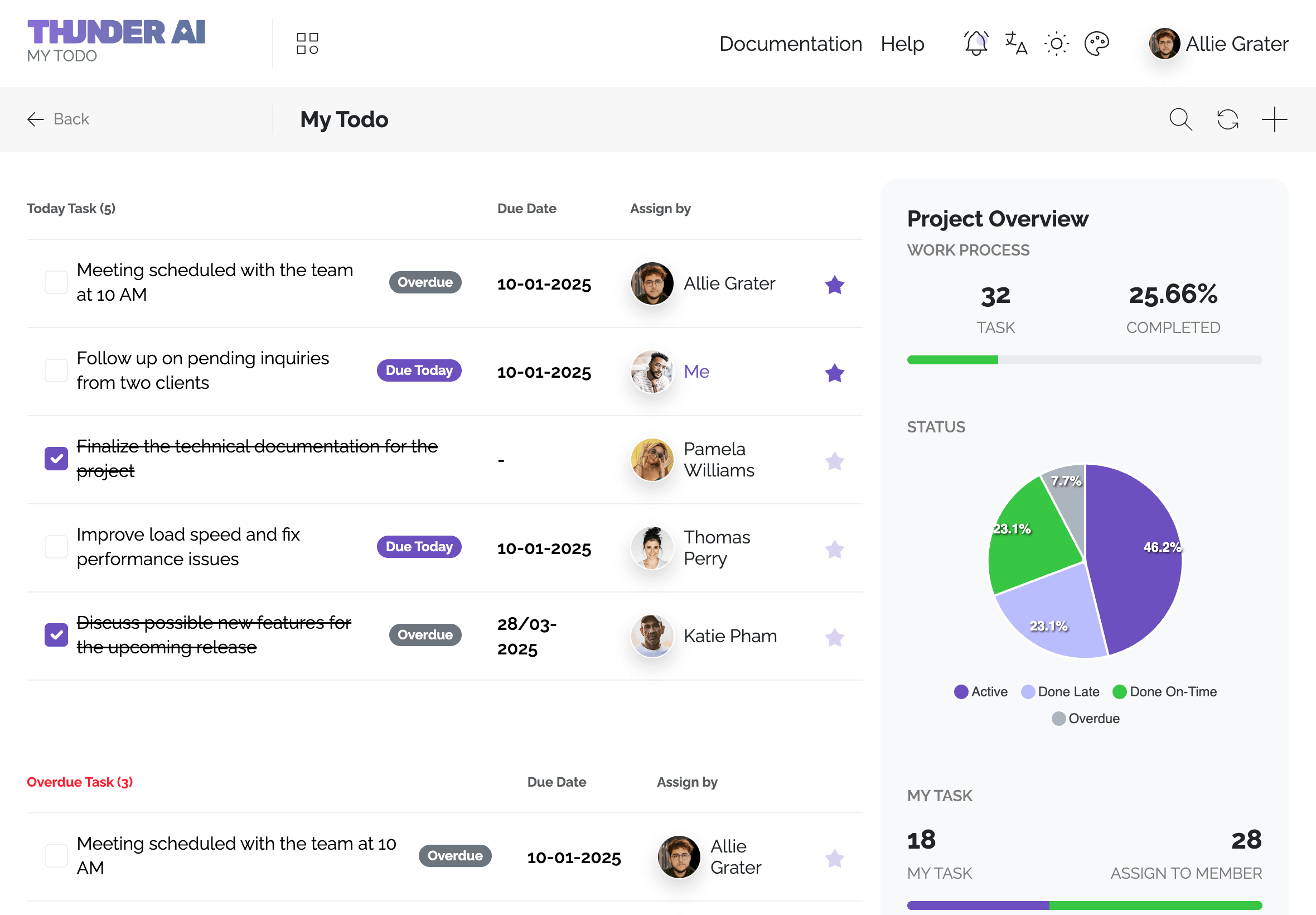Uncheck the Finalize technical documentation task

tap(56, 459)
